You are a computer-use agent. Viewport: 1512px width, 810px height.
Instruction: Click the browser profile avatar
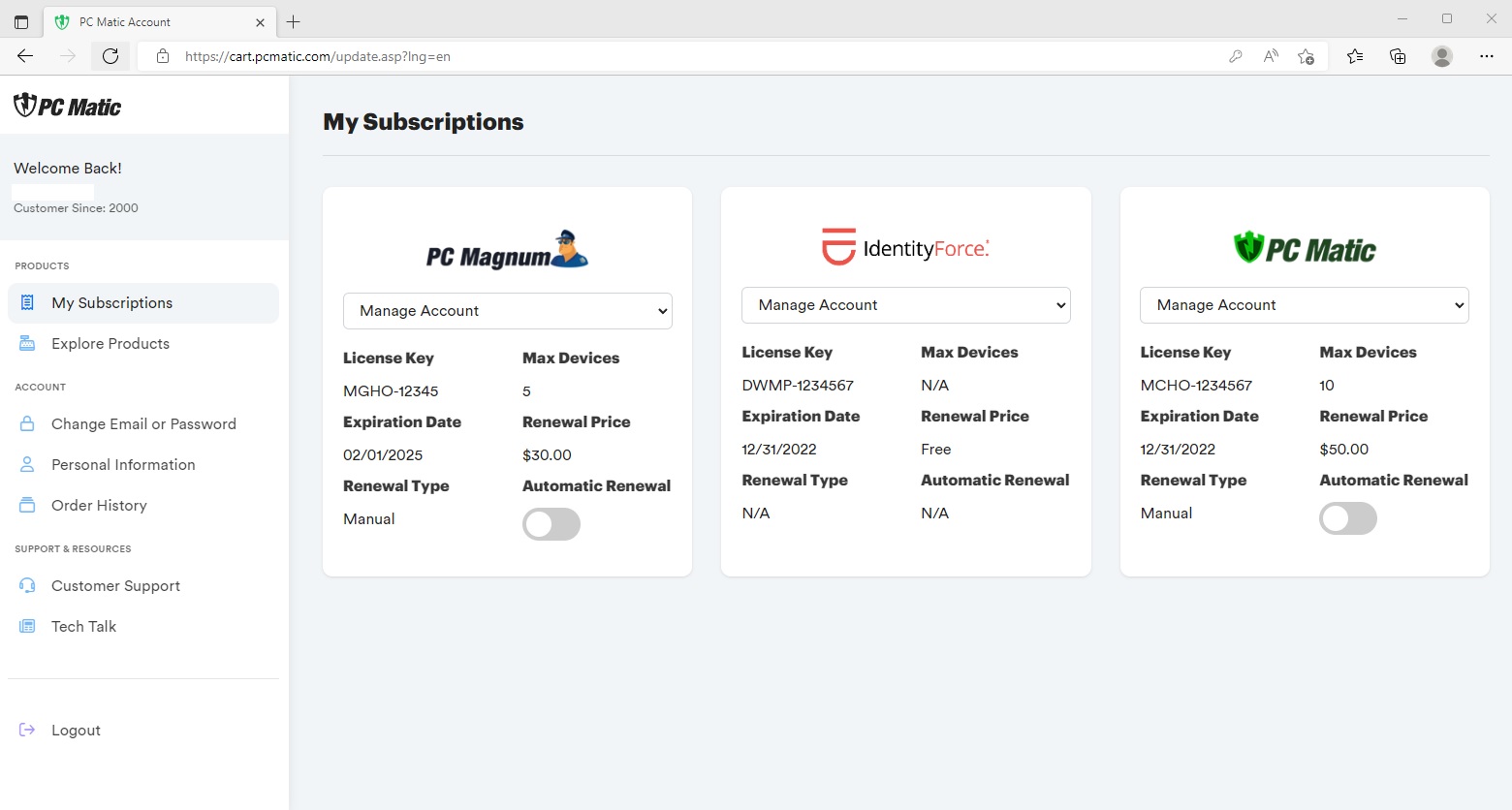click(1442, 56)
